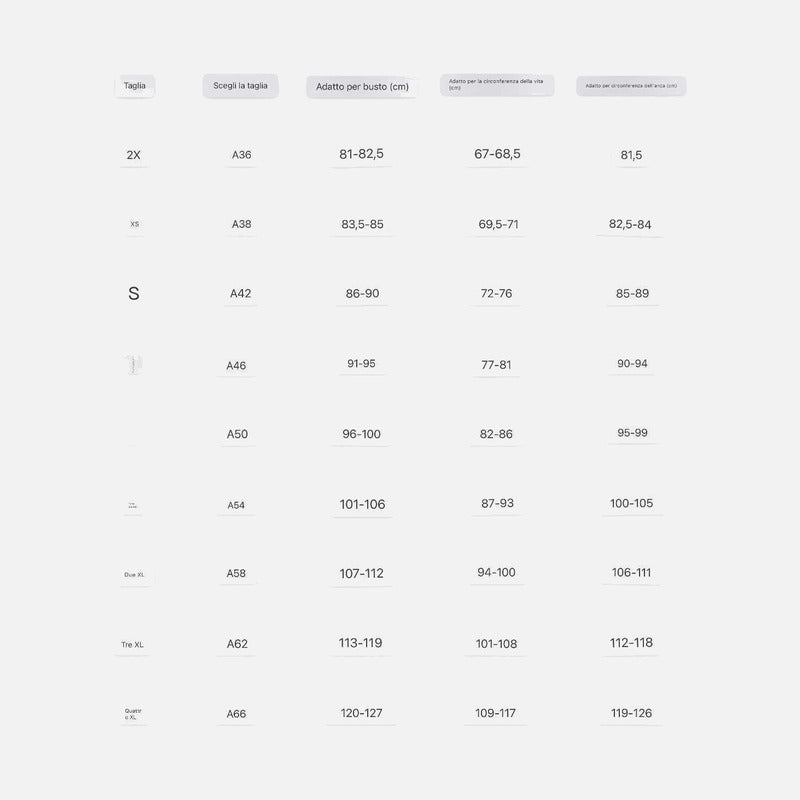The height and width of the screenshot is (800, 800).
Task: Click the hip circumference column header
Action: coord(631,86)
